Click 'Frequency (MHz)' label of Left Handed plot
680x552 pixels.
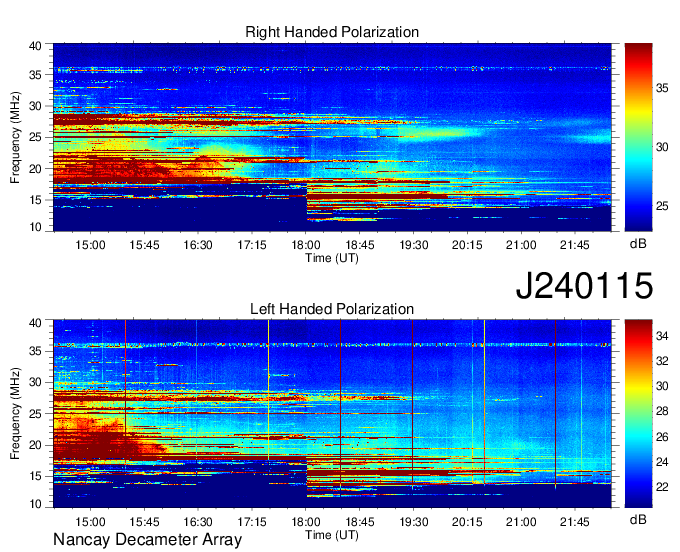click(16, 414)
